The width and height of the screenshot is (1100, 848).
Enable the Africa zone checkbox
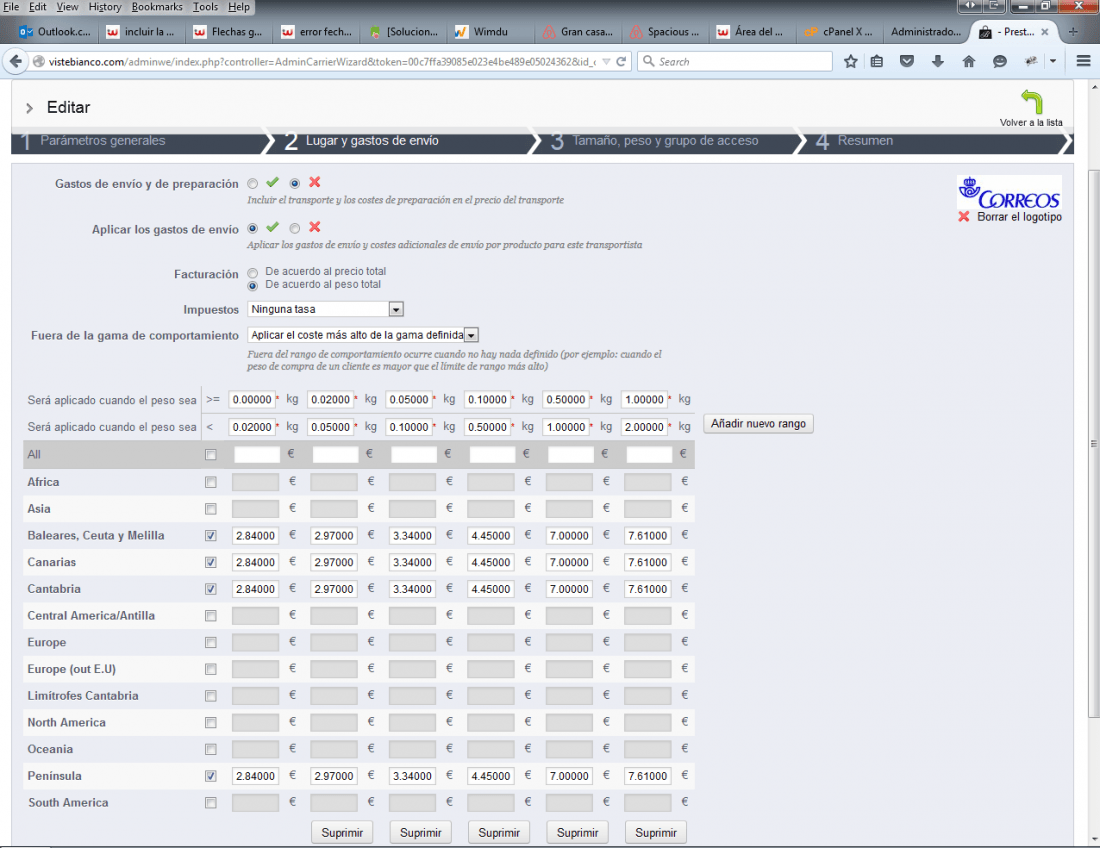pos(210,483)
